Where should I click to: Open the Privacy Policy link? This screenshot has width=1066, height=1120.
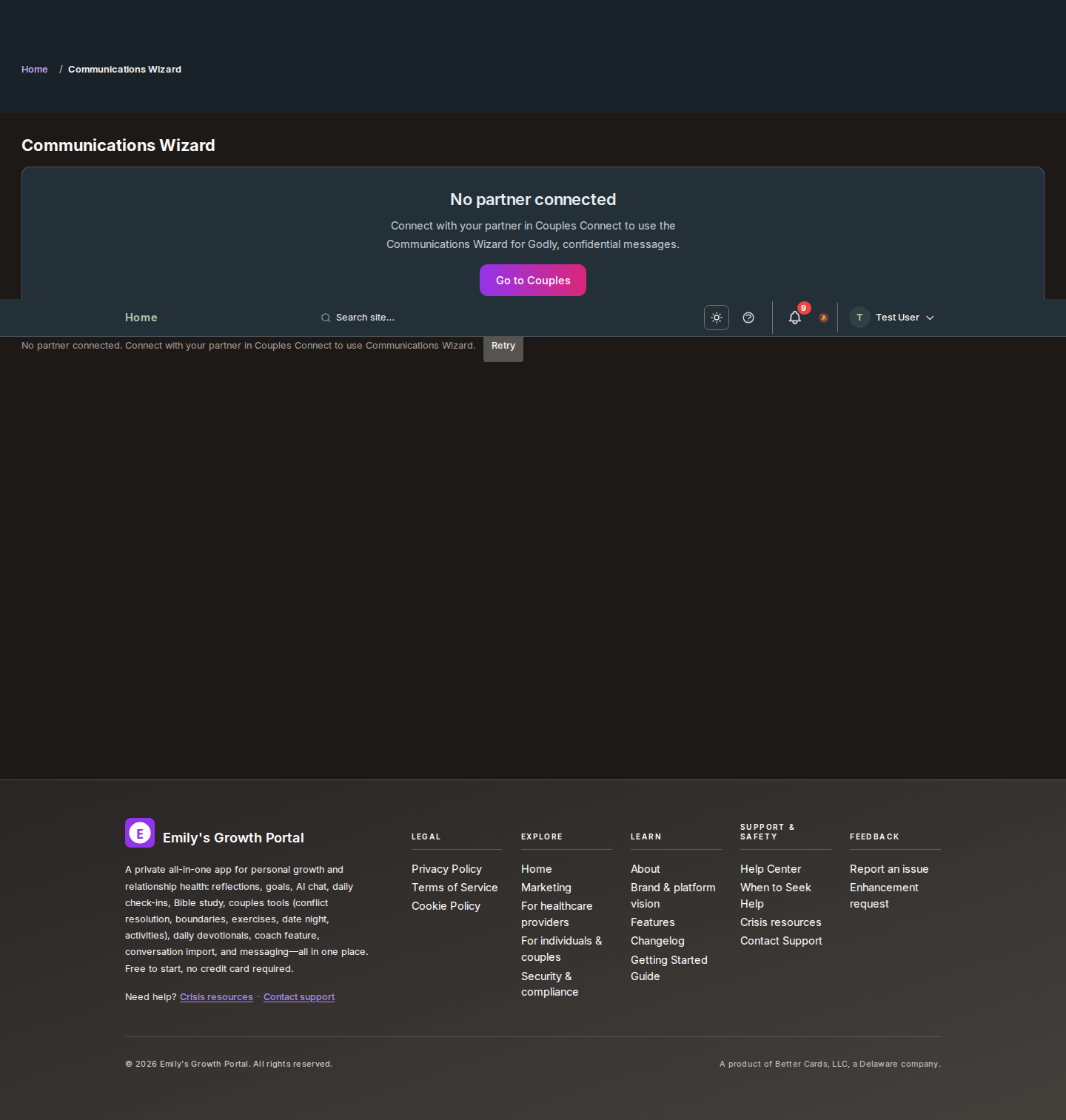point(446,868)
